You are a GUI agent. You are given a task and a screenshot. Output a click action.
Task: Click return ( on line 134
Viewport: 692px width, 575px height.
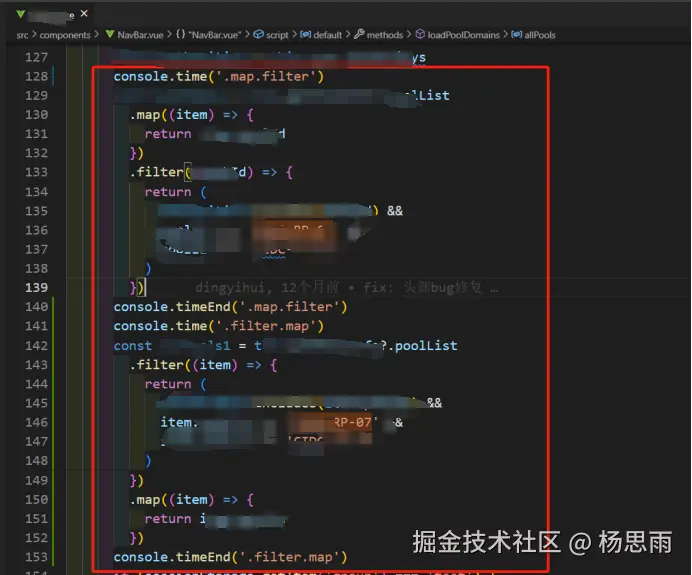pyautogui.click(x=176, y=192)
